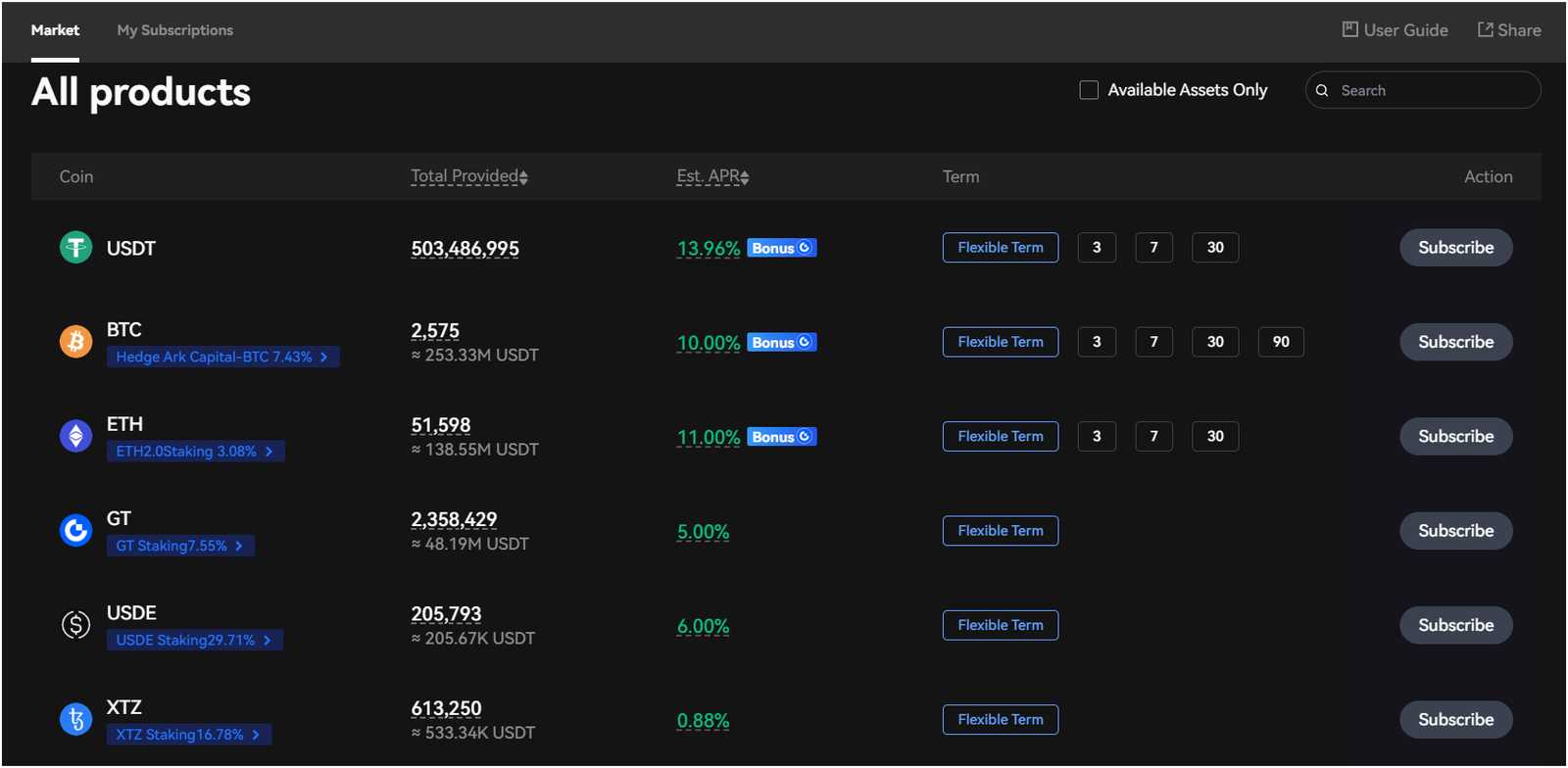Open XTZ Staking16.78% link

189,735
